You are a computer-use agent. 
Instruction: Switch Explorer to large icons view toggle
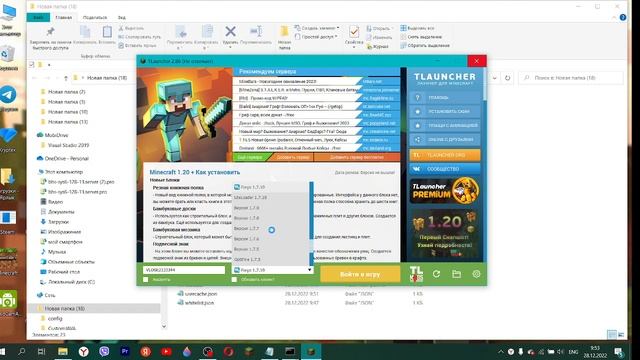(621, 335)
